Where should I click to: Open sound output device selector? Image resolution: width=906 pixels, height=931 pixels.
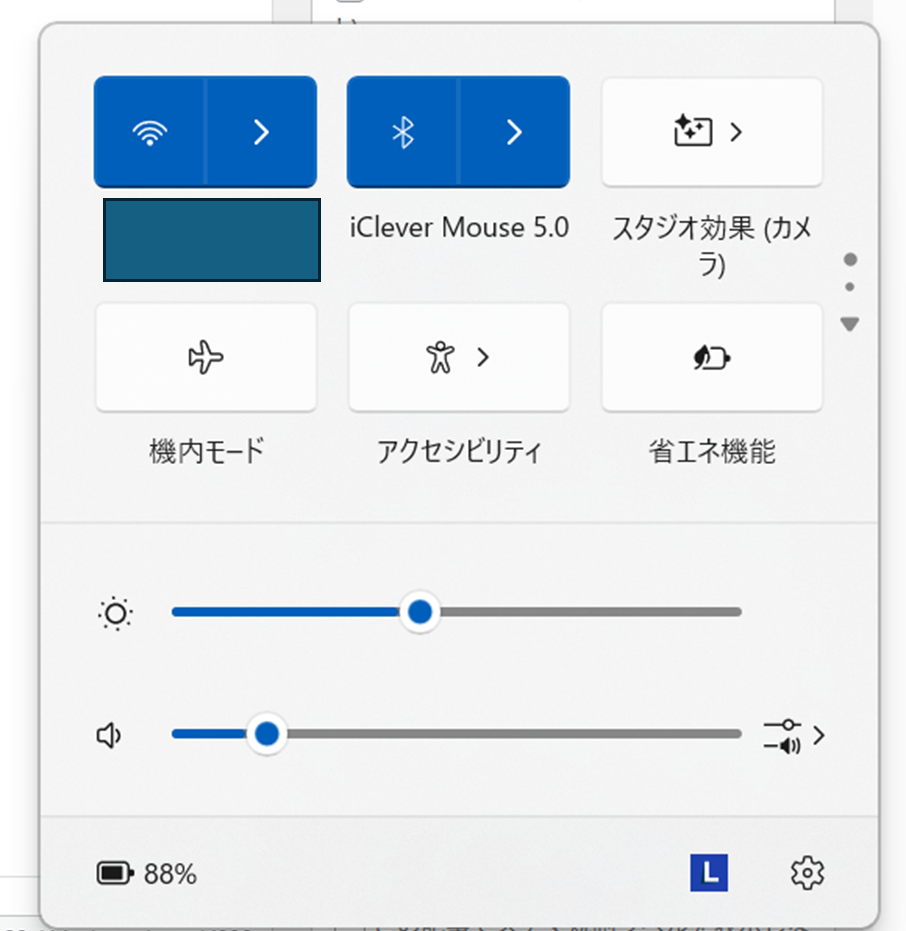click(x=794, y=736)
